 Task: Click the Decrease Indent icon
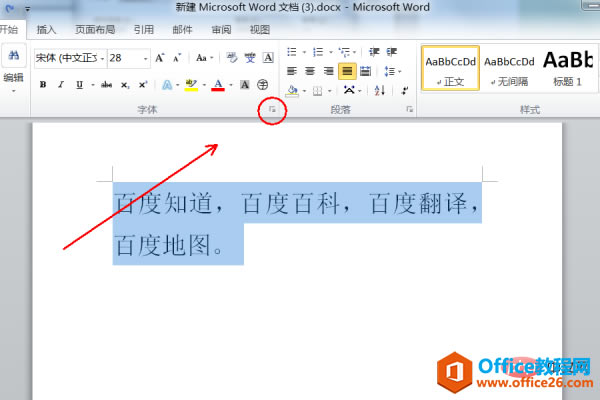tap(374, 52)
